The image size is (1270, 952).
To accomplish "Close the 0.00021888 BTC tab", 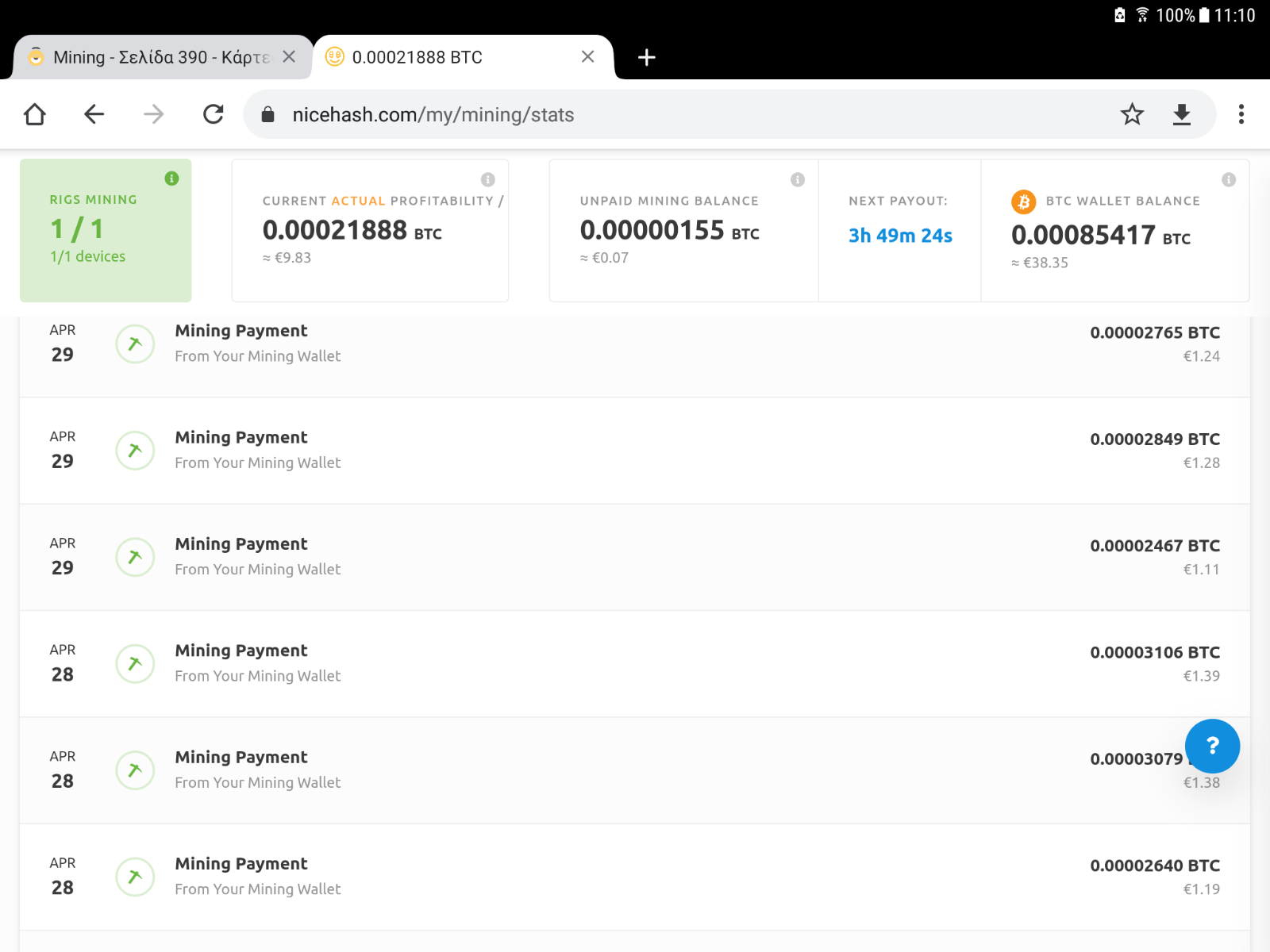I will 587,56.
